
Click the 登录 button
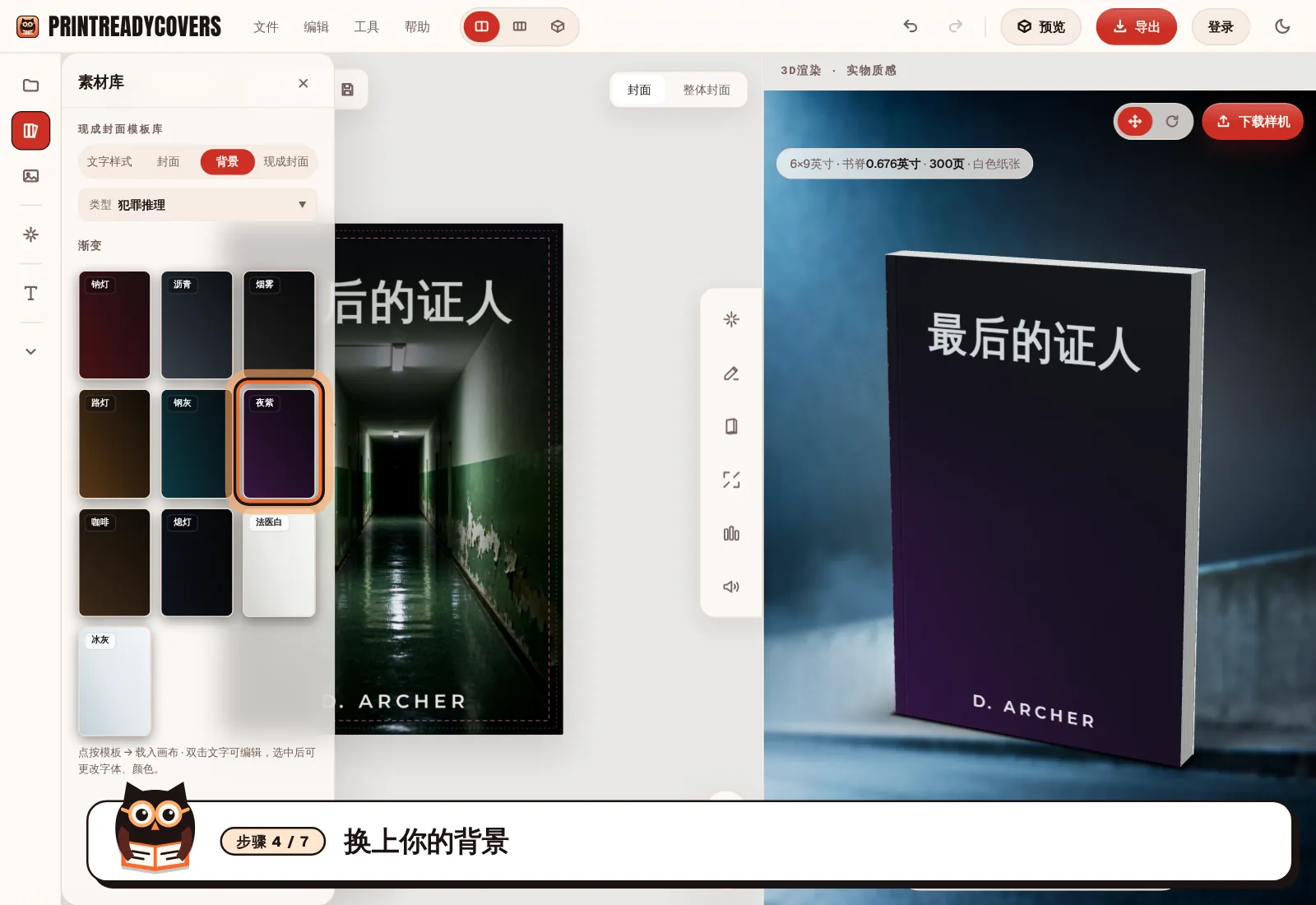click(1221, 27)
